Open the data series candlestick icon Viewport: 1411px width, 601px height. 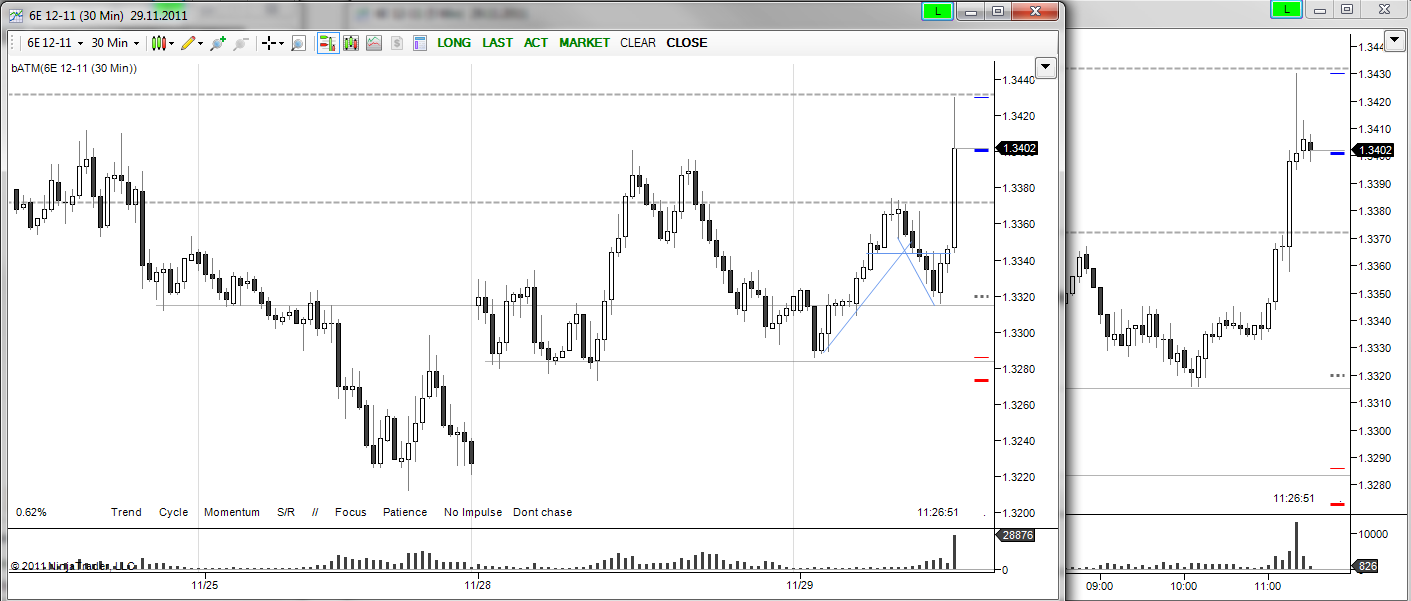[351, 43]
